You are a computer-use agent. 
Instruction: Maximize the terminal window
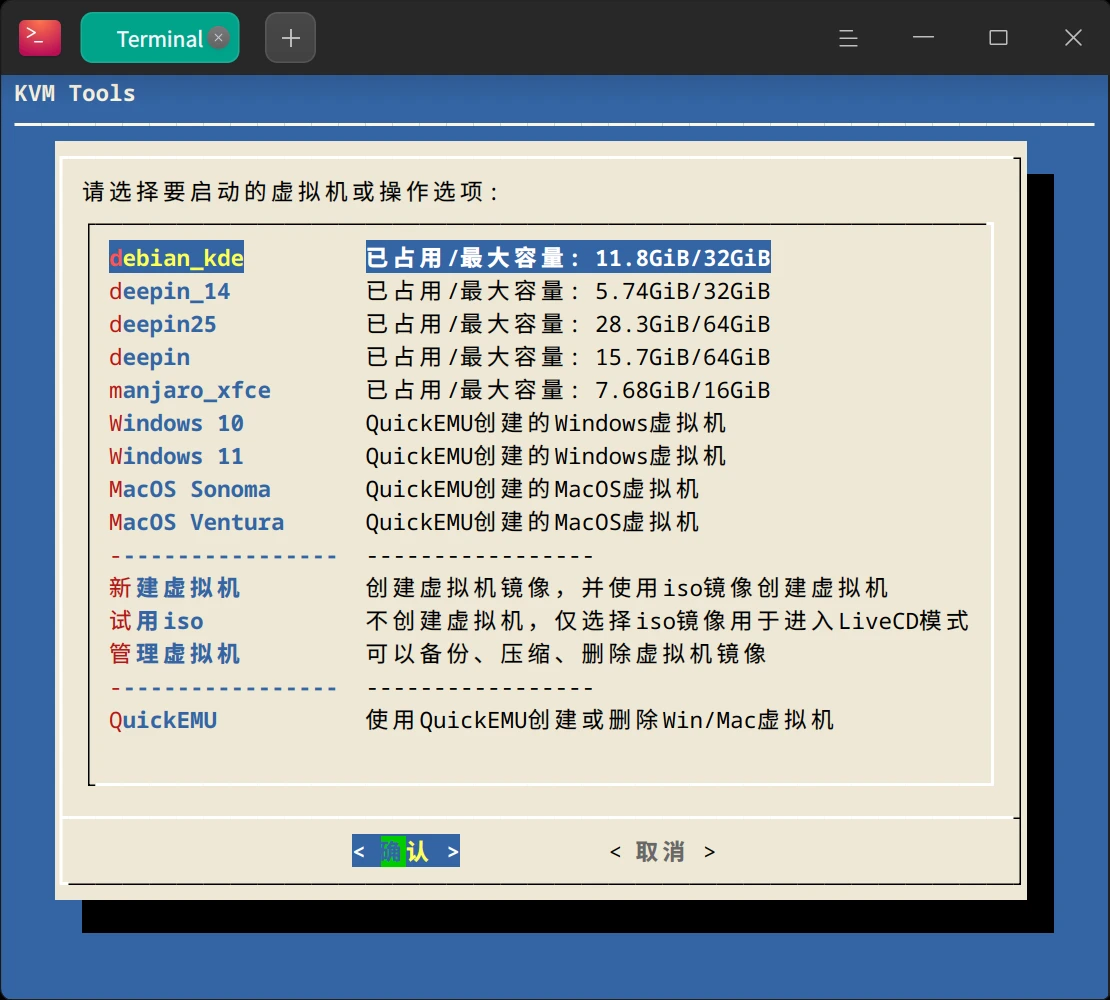tap(998, 38)
